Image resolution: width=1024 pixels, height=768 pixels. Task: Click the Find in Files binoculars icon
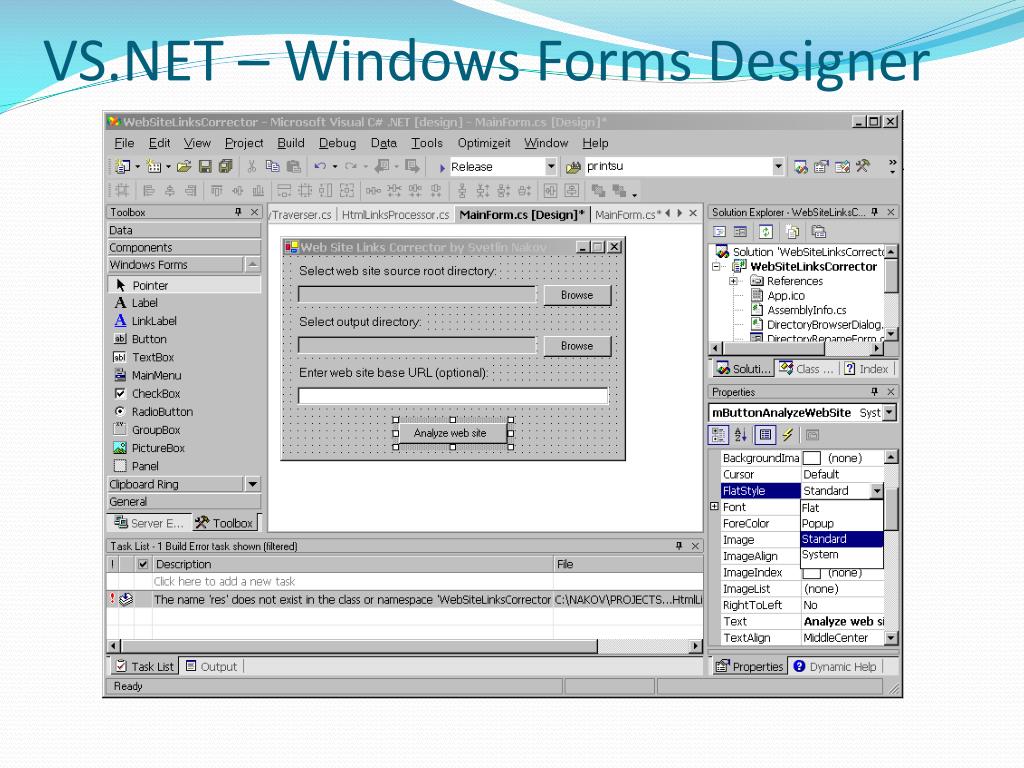coord(573,167)
